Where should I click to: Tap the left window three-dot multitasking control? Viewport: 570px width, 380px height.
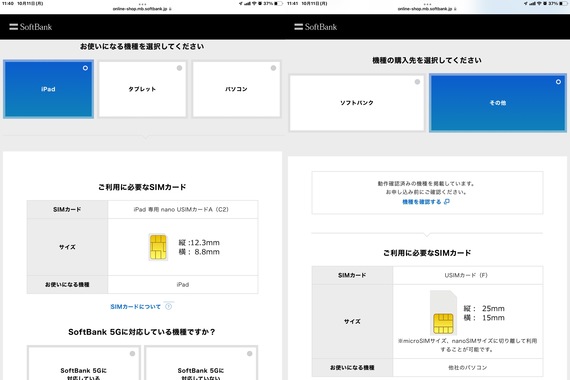click(x=142, y=4)
